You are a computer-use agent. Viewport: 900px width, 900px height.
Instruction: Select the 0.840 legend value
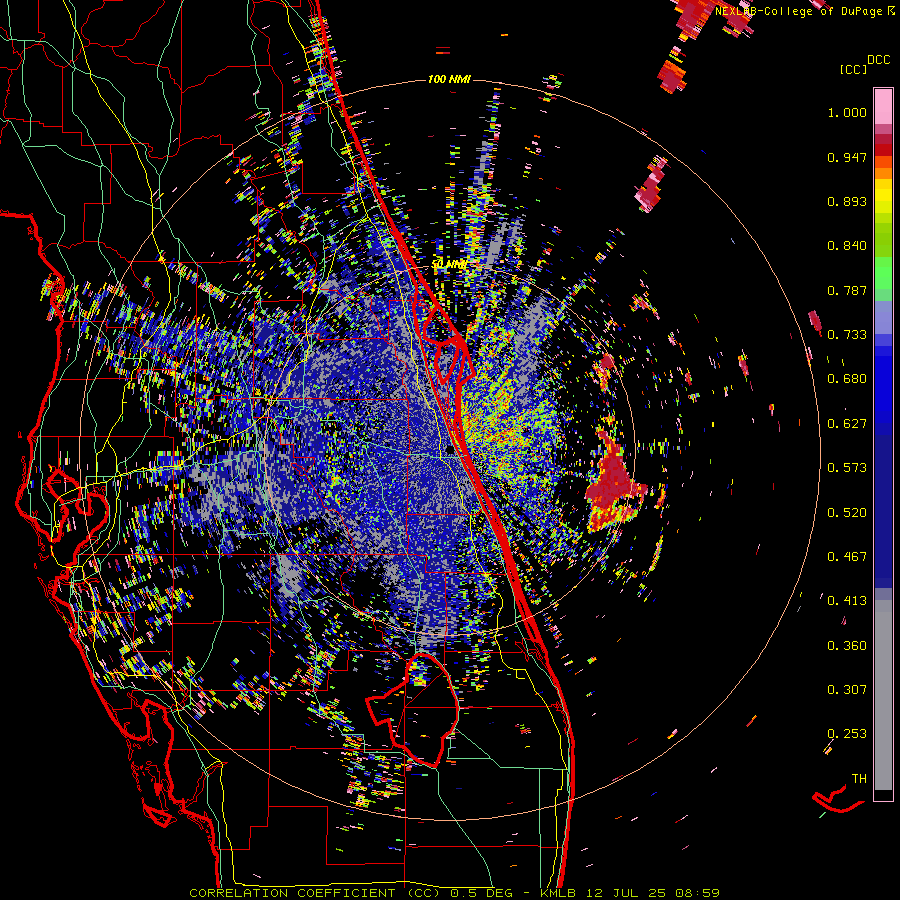[847, 246]
